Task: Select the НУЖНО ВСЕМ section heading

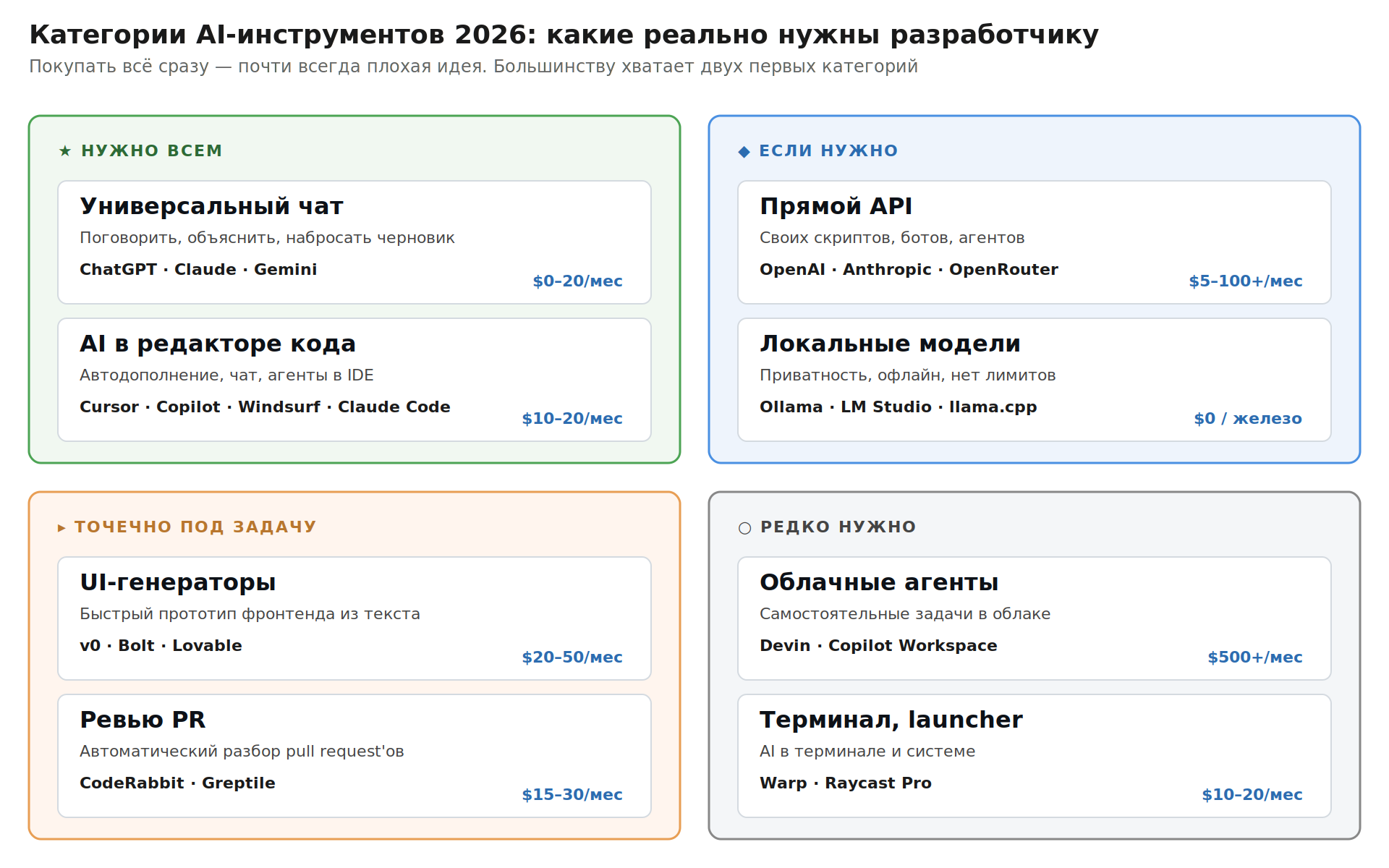Action: 152,150
